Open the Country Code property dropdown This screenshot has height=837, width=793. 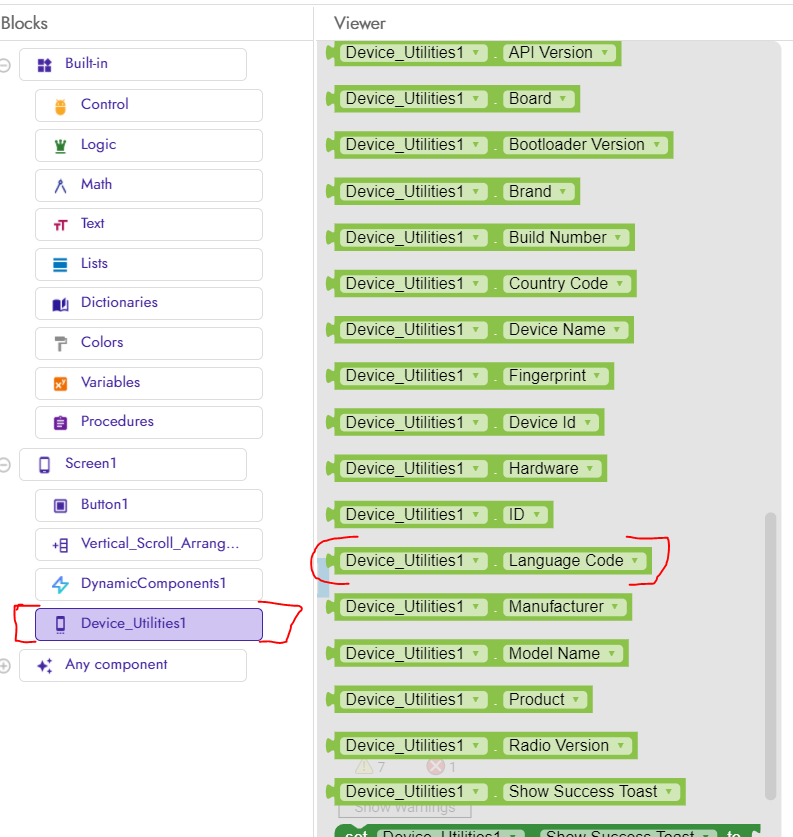(620, 284)
